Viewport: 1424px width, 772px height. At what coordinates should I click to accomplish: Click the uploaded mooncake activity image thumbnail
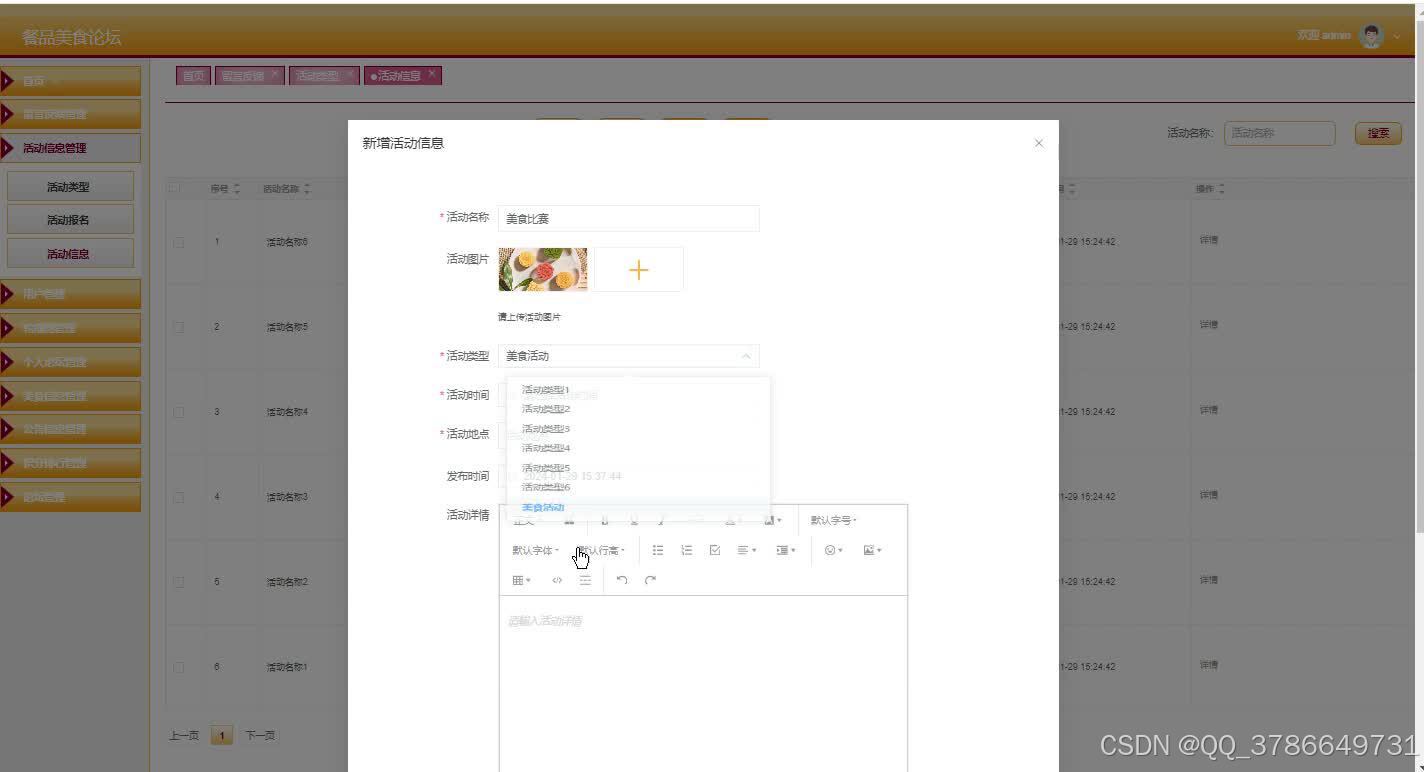(543, 269)
